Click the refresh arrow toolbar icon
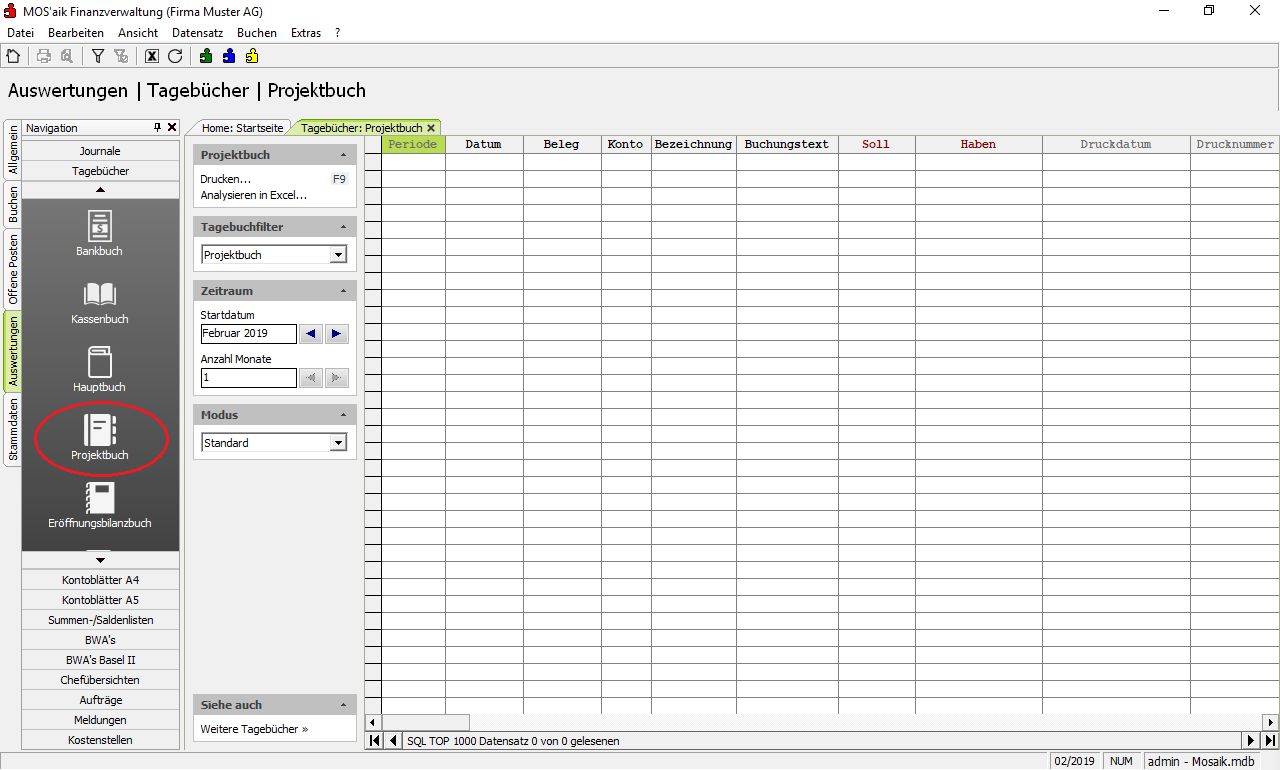This screenshot has width=1280, height=770. tap(175, 57)
